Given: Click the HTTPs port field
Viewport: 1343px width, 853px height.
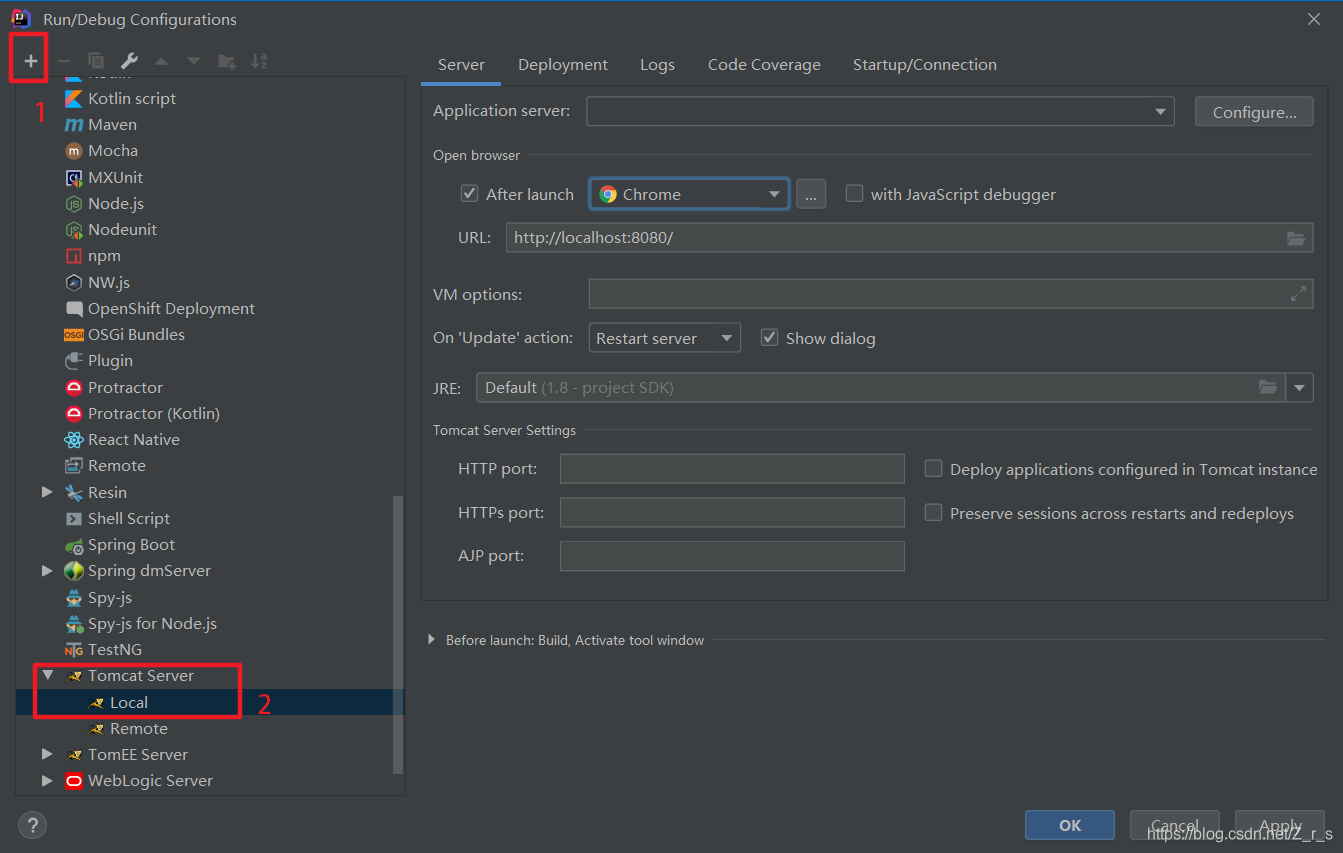Looking at the screenshot, I should click(x=732, y=512).
